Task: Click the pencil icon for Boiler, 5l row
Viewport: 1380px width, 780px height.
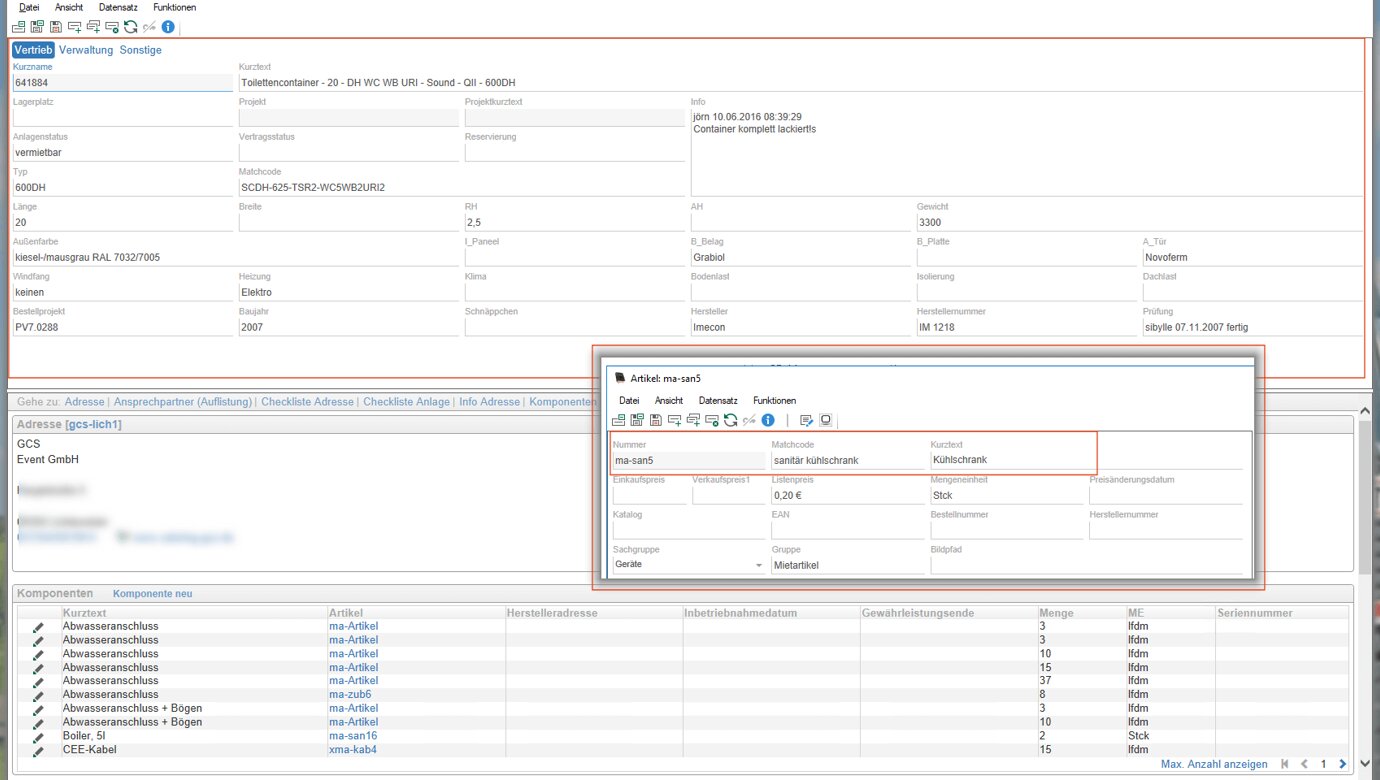Action: [38, 736]
